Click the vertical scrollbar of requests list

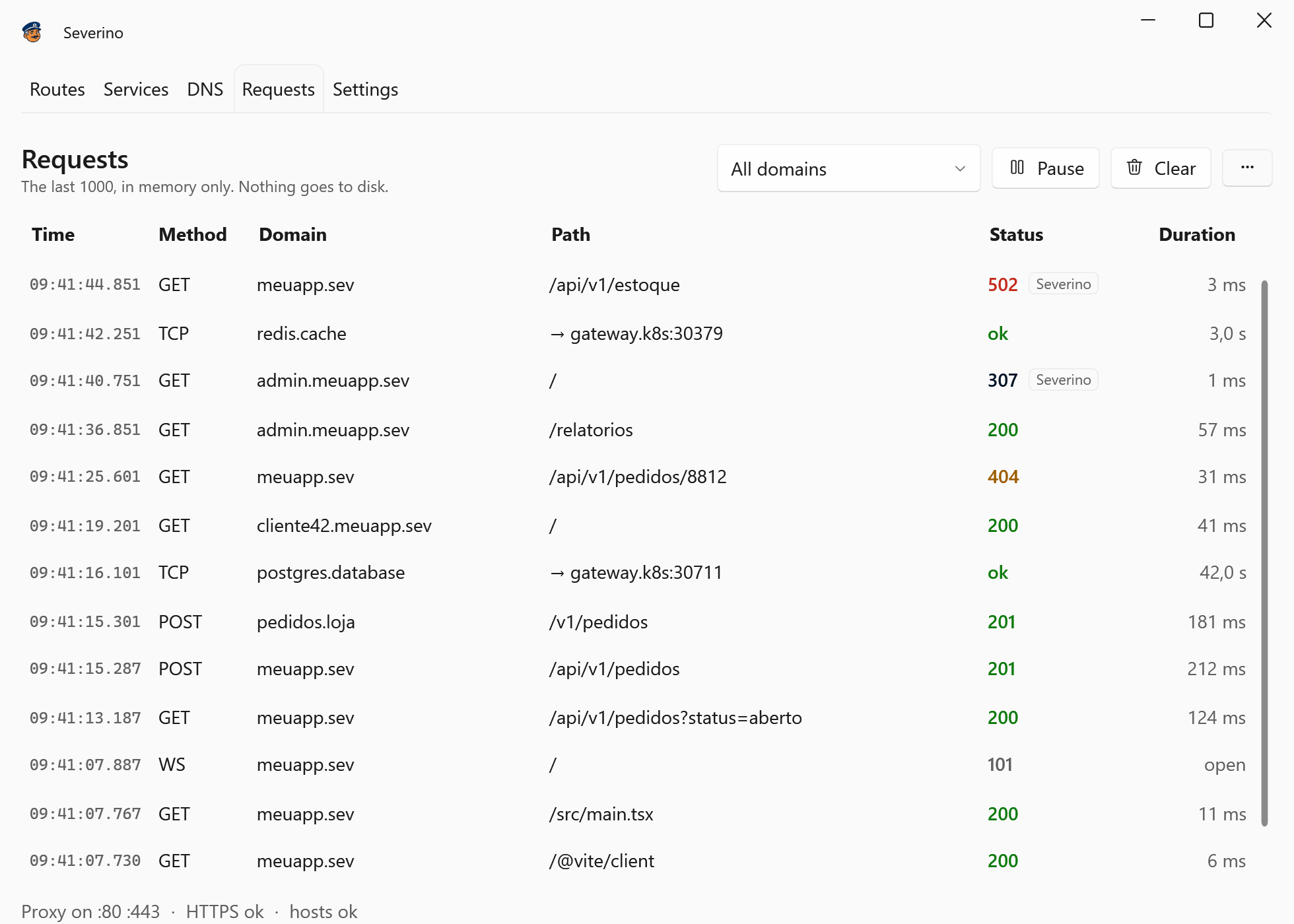coord(1264,553)
